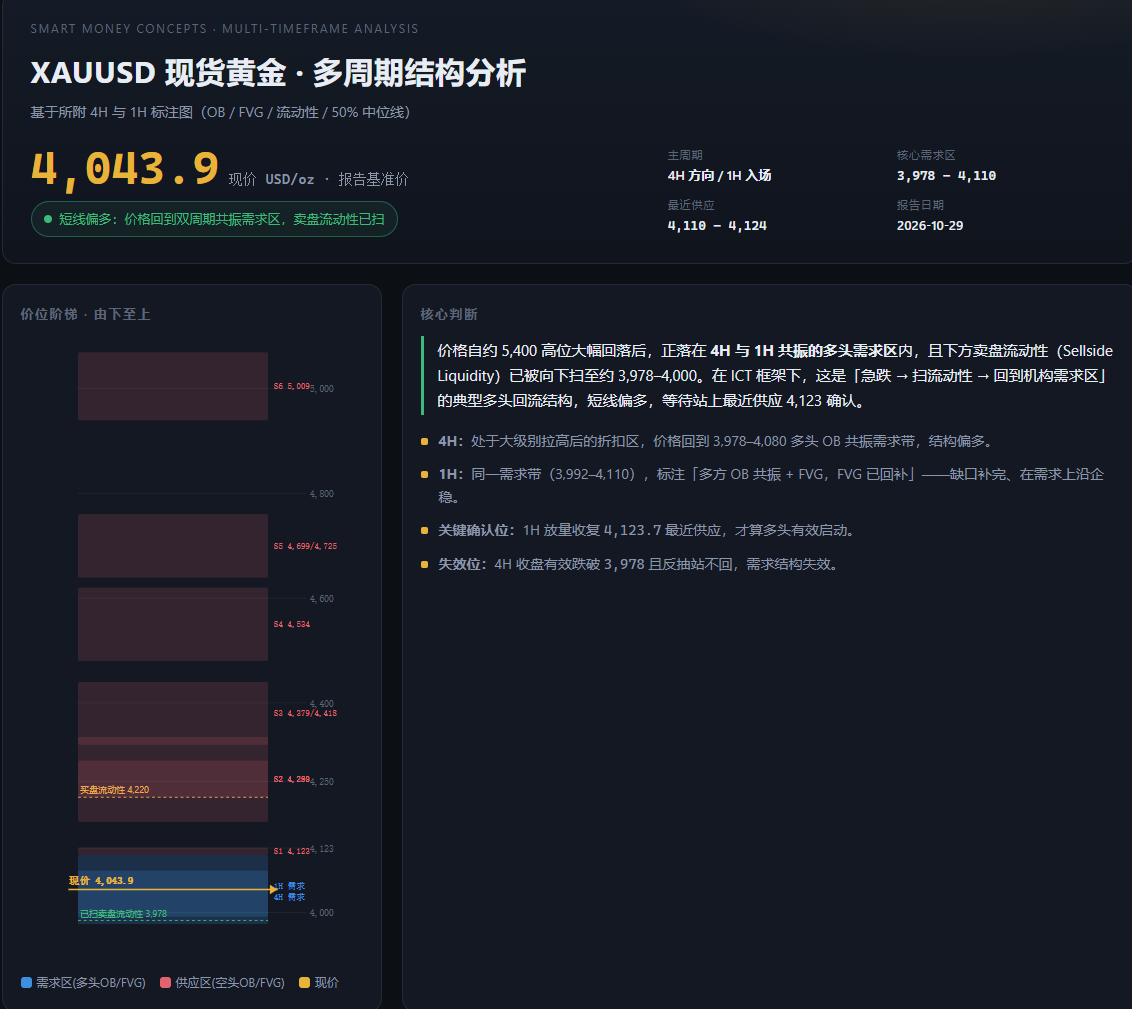This screenshot has width=1132, height=1009.
Task: Click the green dot in the 短线偏多 badge
Action: (x=48, y=219)
